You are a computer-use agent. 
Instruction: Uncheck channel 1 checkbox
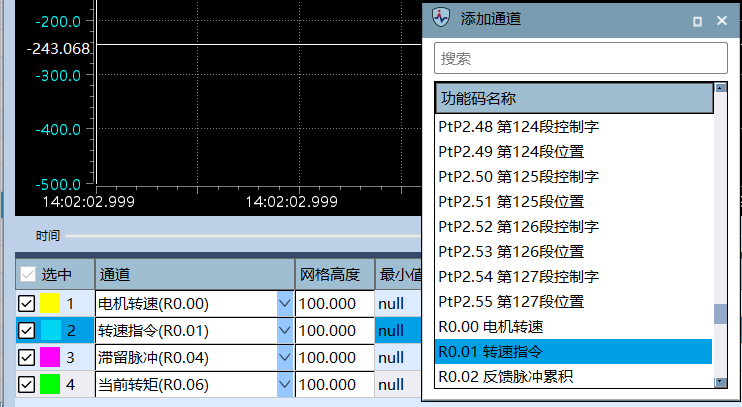(x=27, y=303)
